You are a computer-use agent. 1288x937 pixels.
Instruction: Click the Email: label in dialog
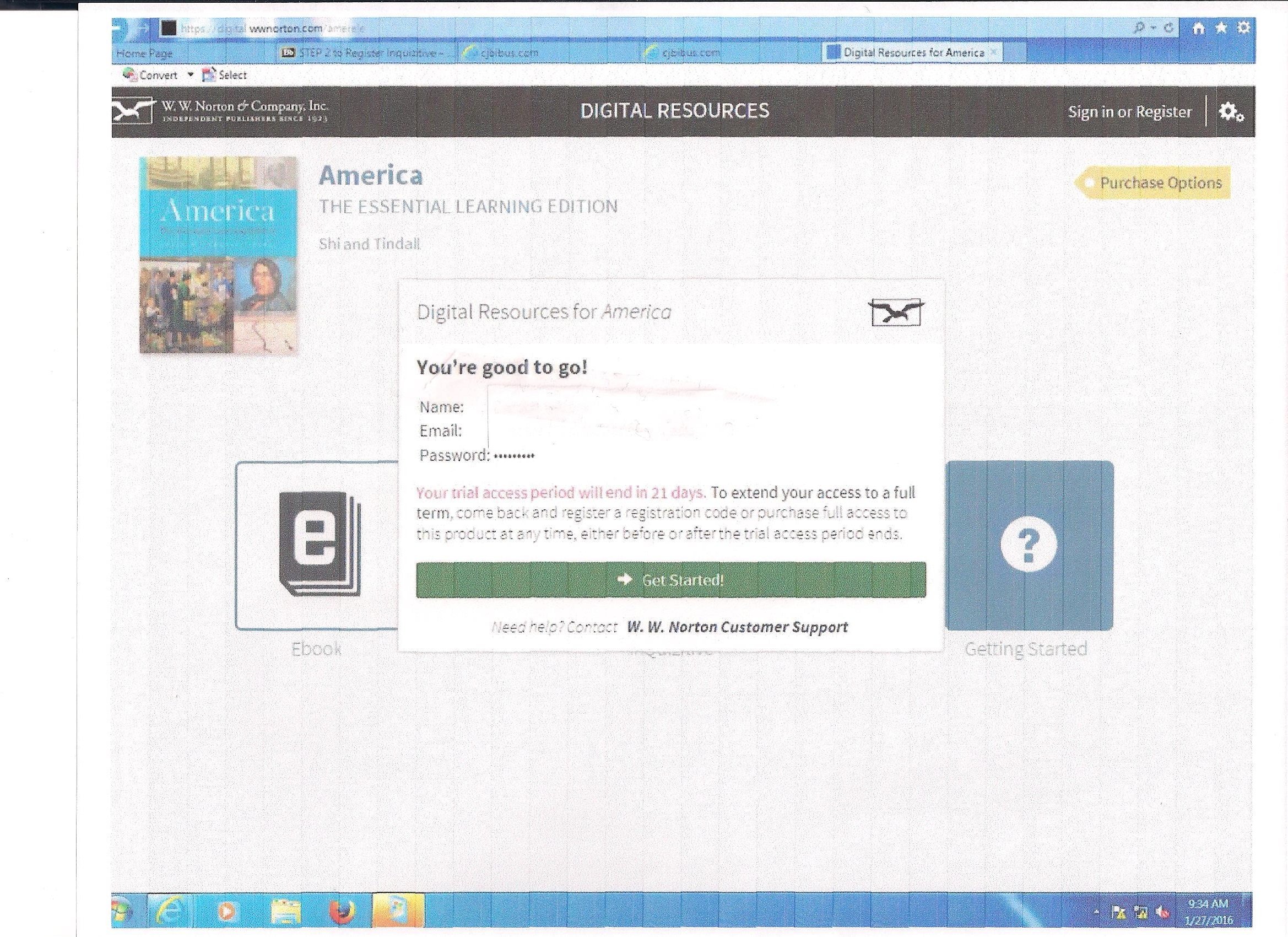click(441, 430)
